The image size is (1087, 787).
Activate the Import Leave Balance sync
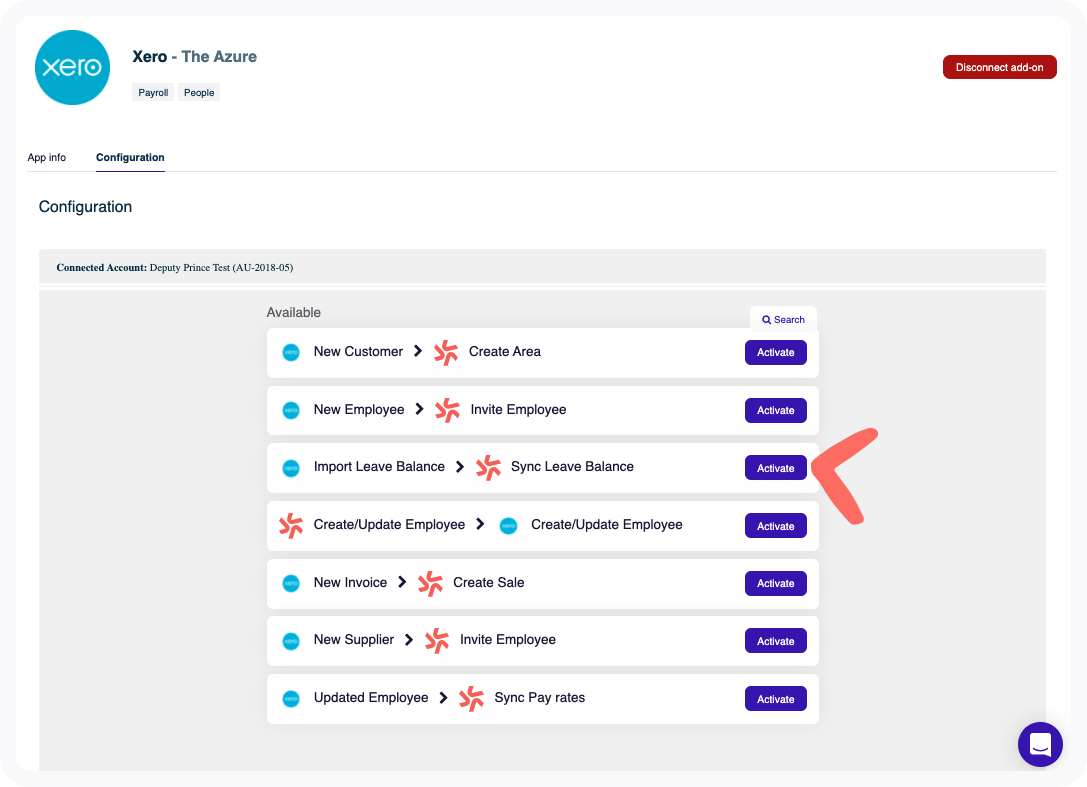point(775,468)
